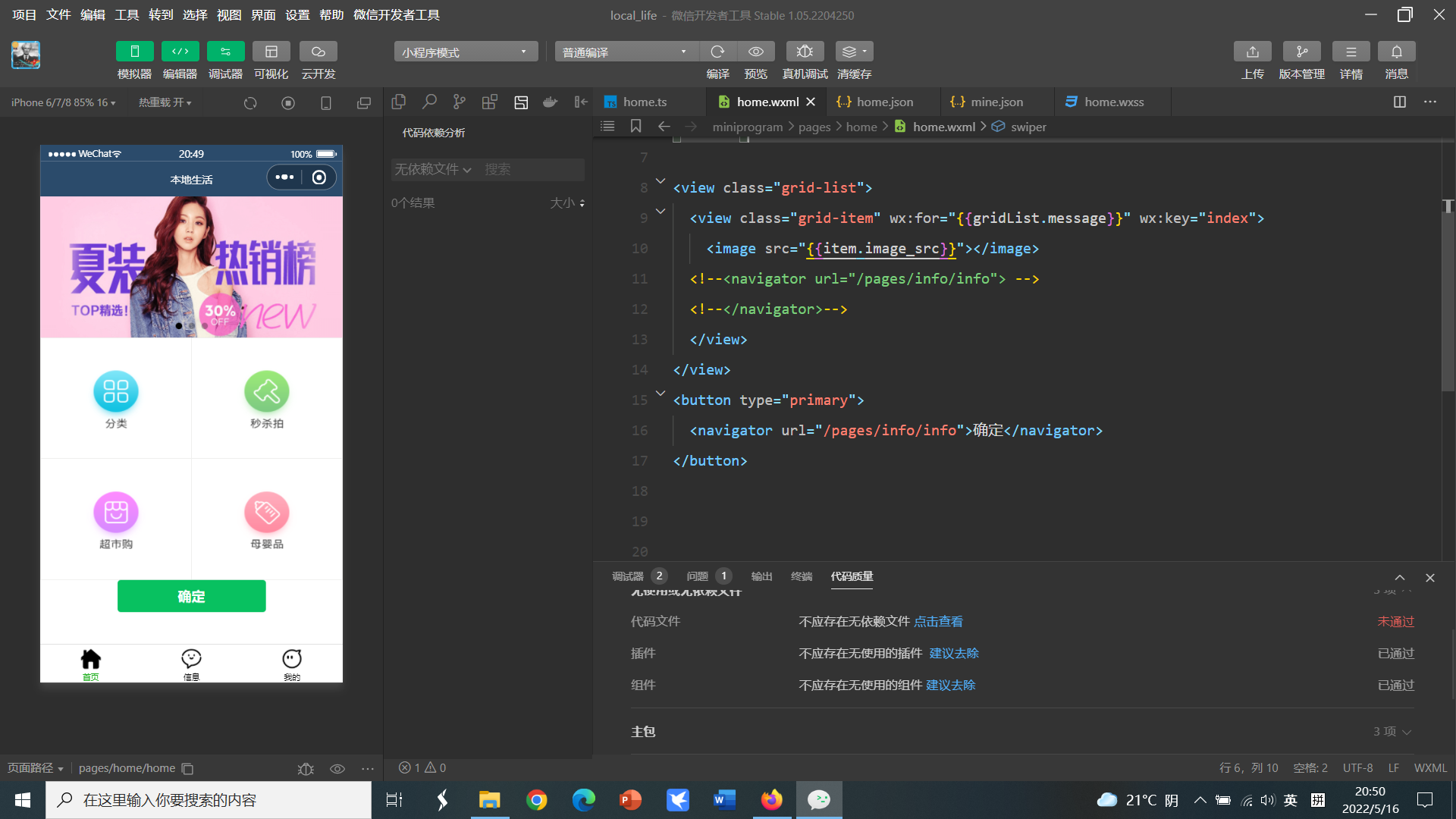1456x819 pixels.
Task: Open the messages bell icon
Action: (x=1396, y=52)
